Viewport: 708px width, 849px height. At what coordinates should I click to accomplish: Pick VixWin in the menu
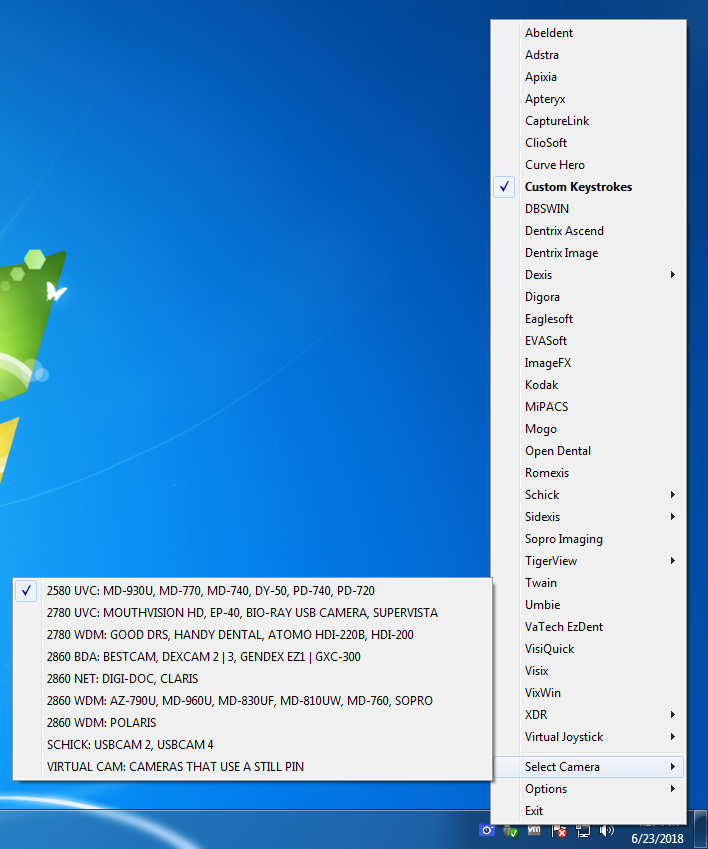click(x=588, y=693)
